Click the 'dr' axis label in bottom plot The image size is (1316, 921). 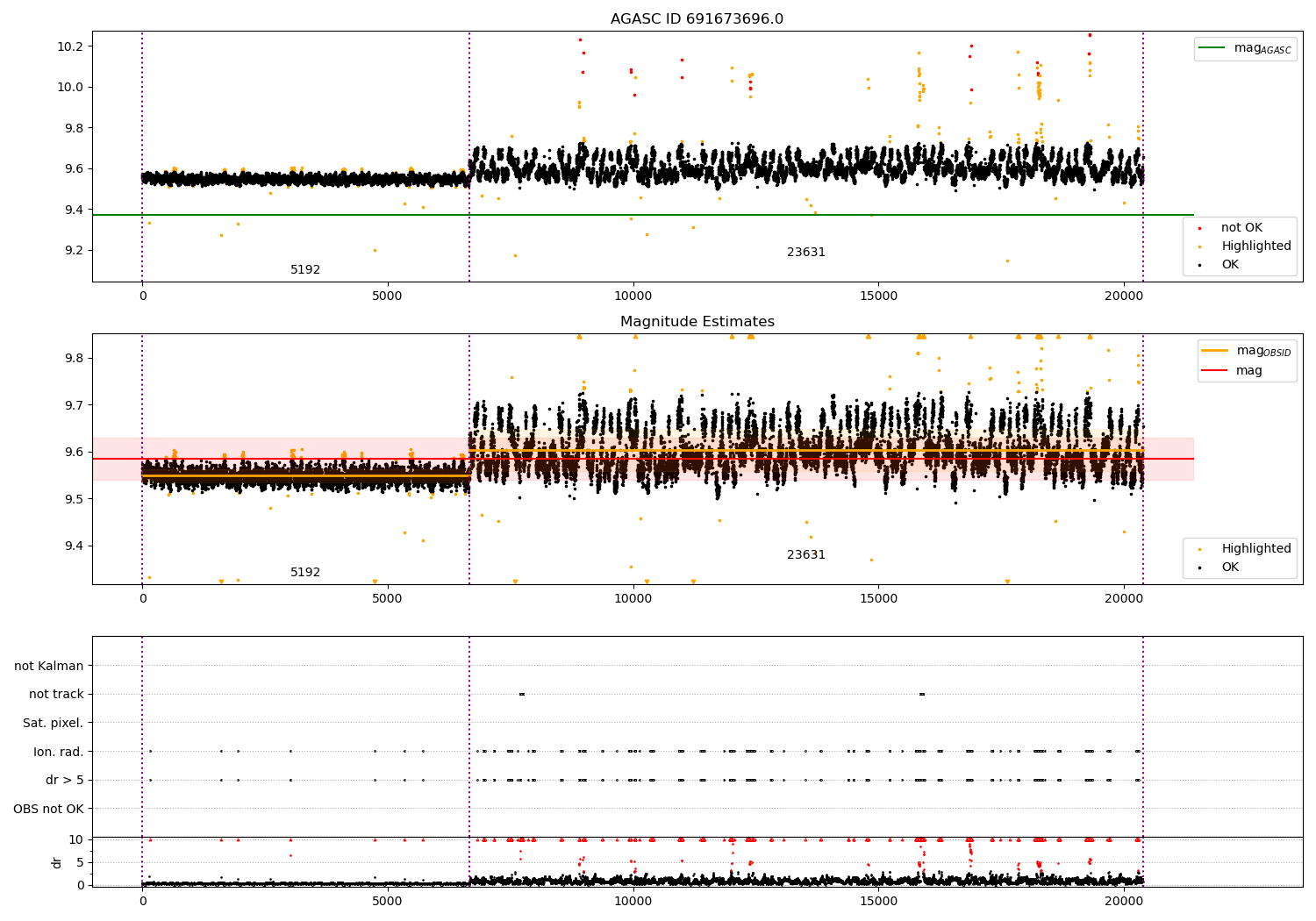[x=57, y=862]
